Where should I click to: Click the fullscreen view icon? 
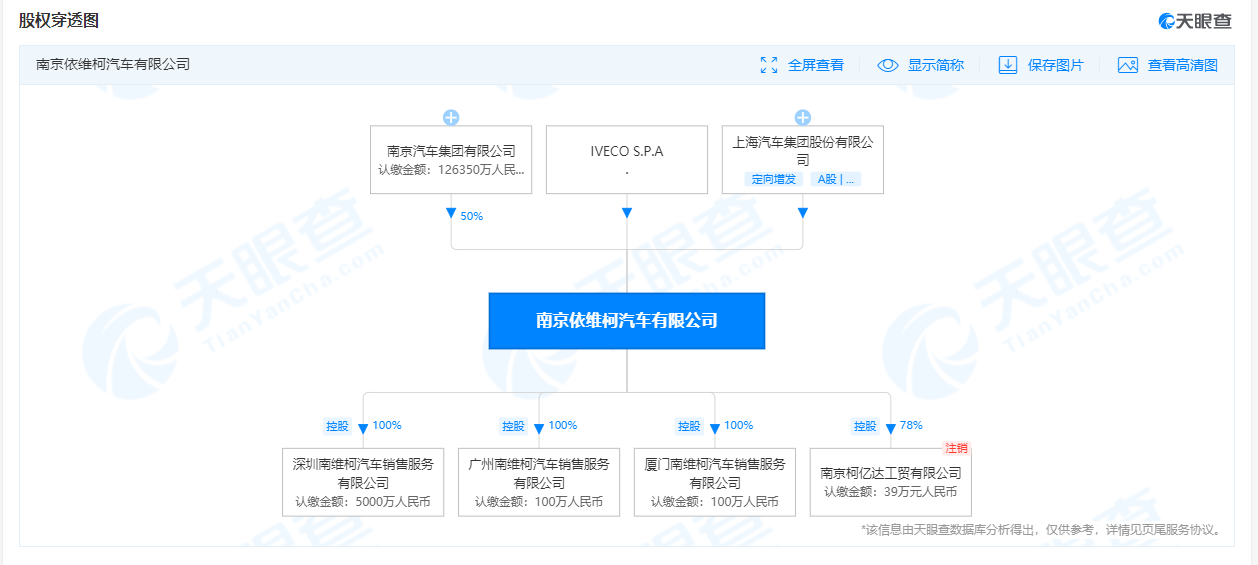pyautogui.click(x=769, y=65)
